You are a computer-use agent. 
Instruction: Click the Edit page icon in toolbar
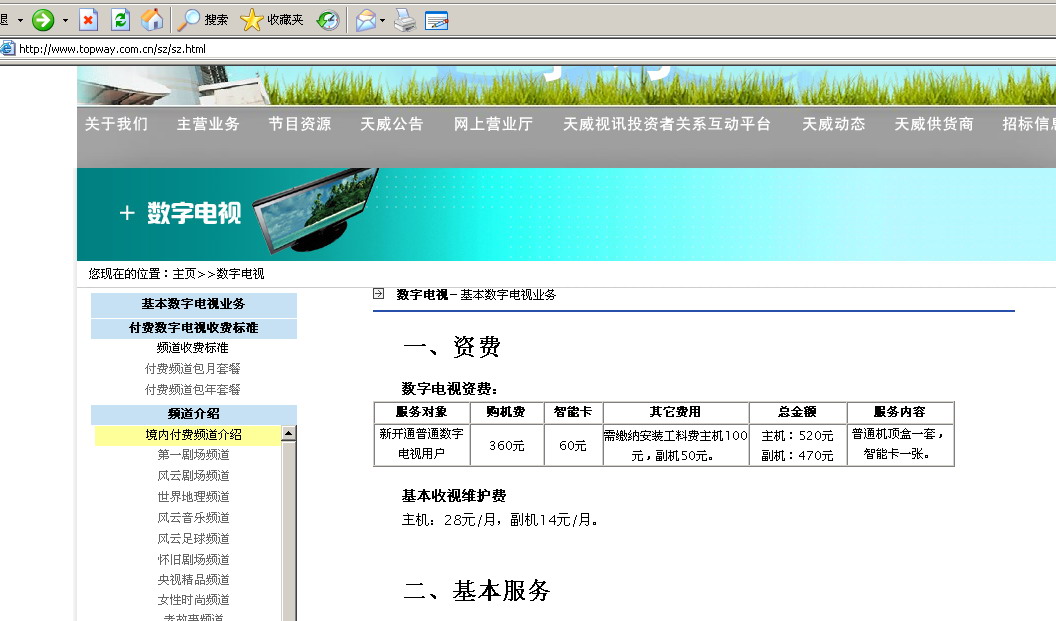[x=436, y=19]
